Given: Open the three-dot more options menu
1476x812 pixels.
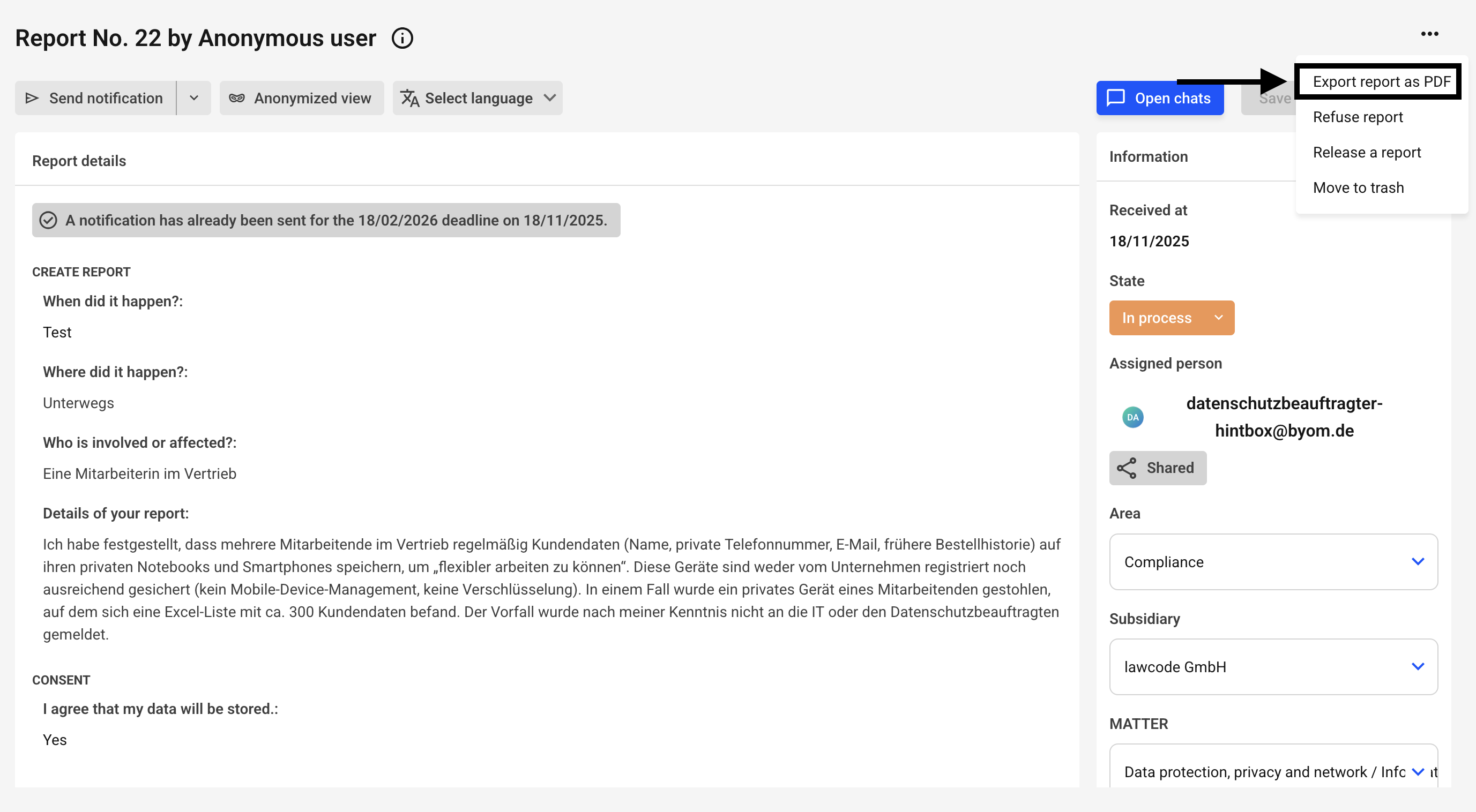Looking at the screenshot, I should [x=1429, y=34].
